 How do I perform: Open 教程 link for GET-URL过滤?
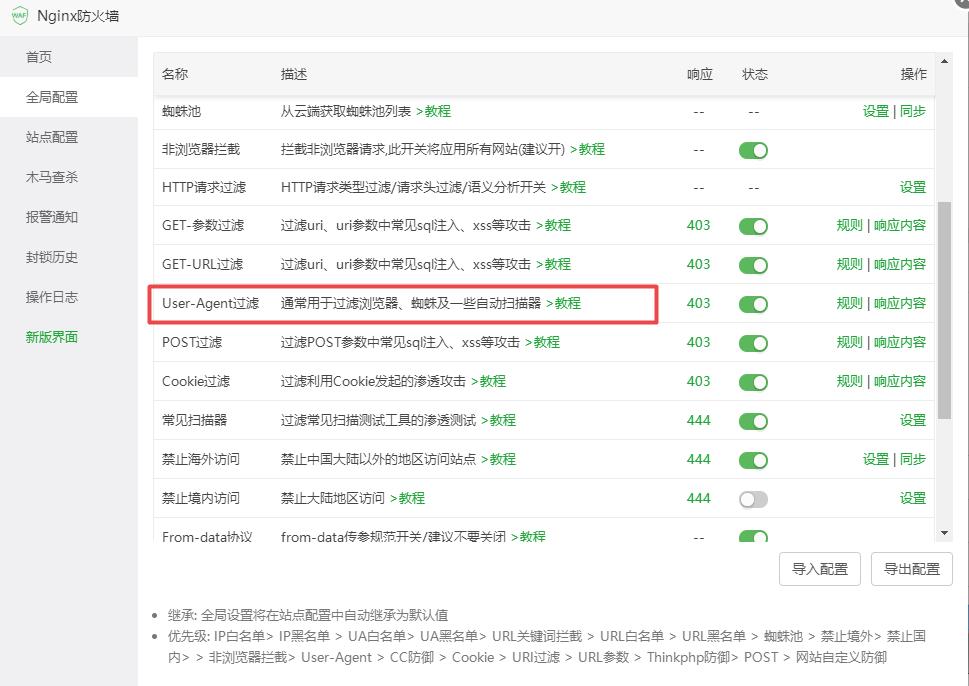[554, 265]
